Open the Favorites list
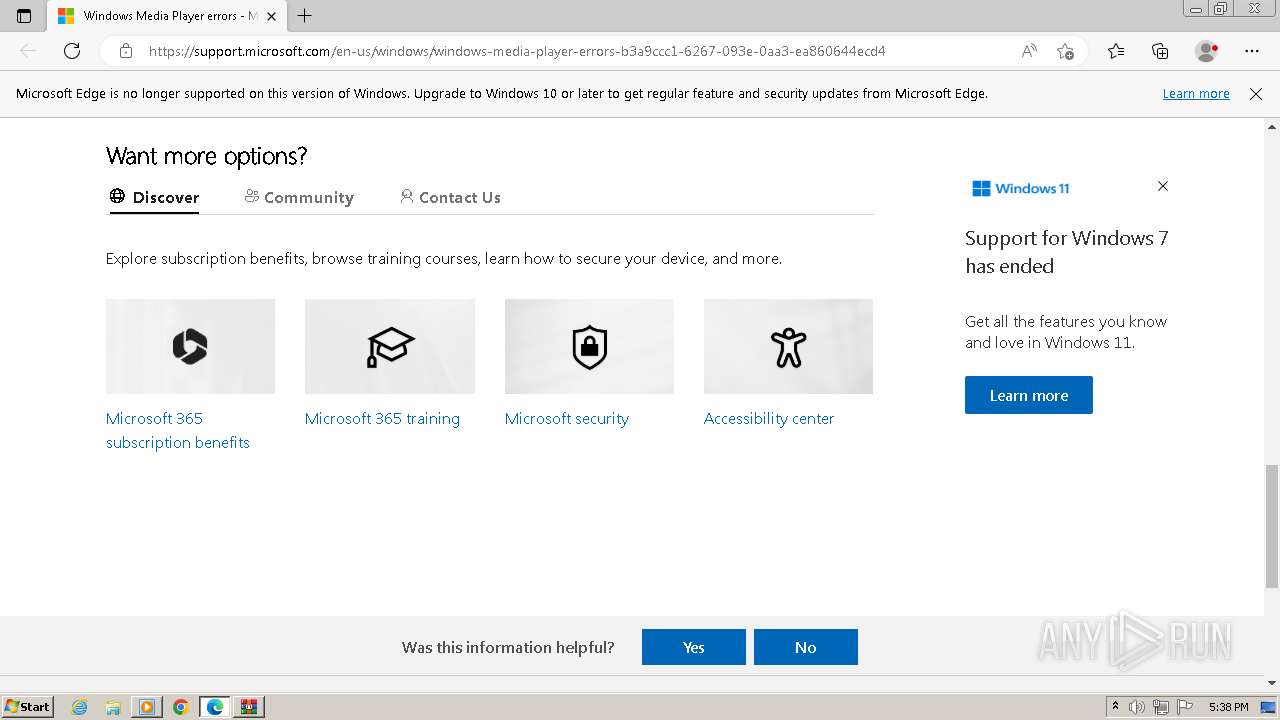Viewport: 1280px width, 720px height. pyautogui.click(x=1116, y=51)
